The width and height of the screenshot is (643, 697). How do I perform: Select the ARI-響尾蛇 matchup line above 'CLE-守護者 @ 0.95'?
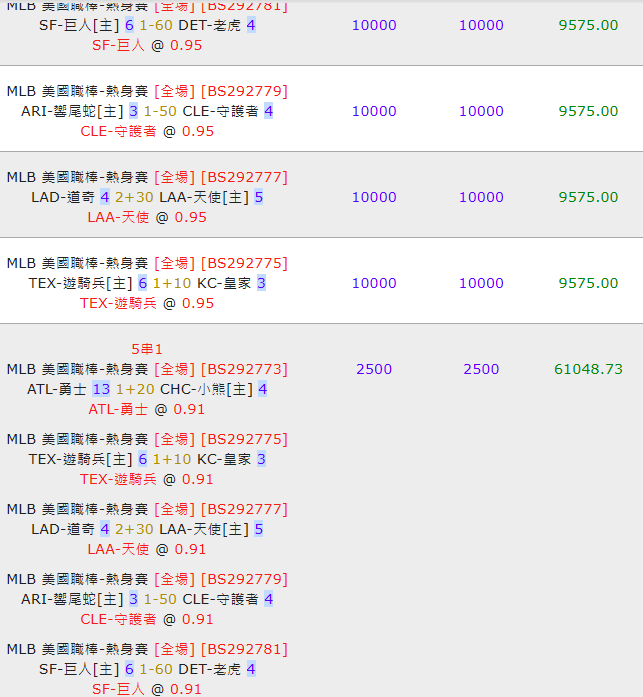[147, 111]
